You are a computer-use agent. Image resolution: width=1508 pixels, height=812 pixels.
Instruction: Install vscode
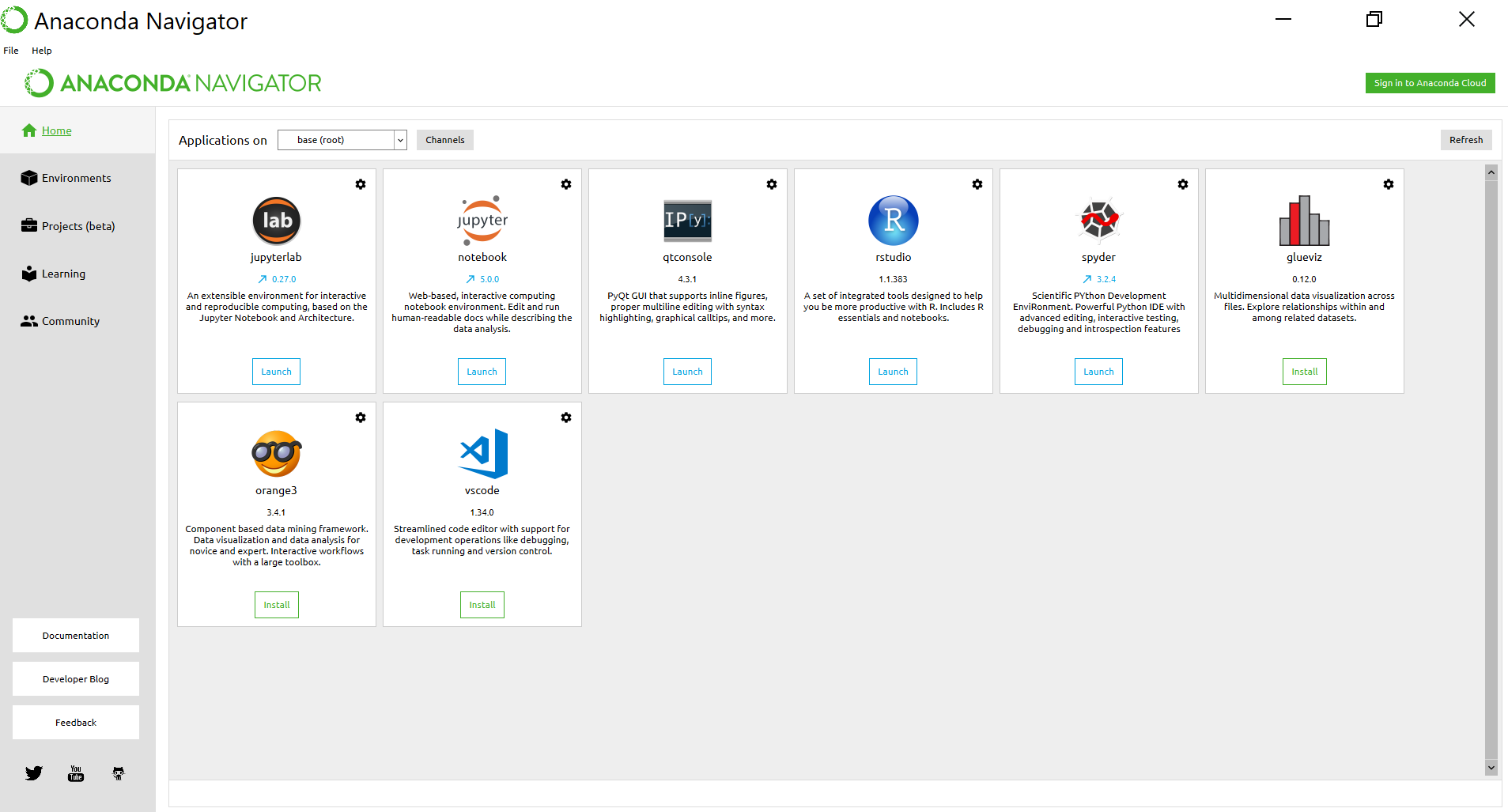pyautogui.click(x=482, y=605)
